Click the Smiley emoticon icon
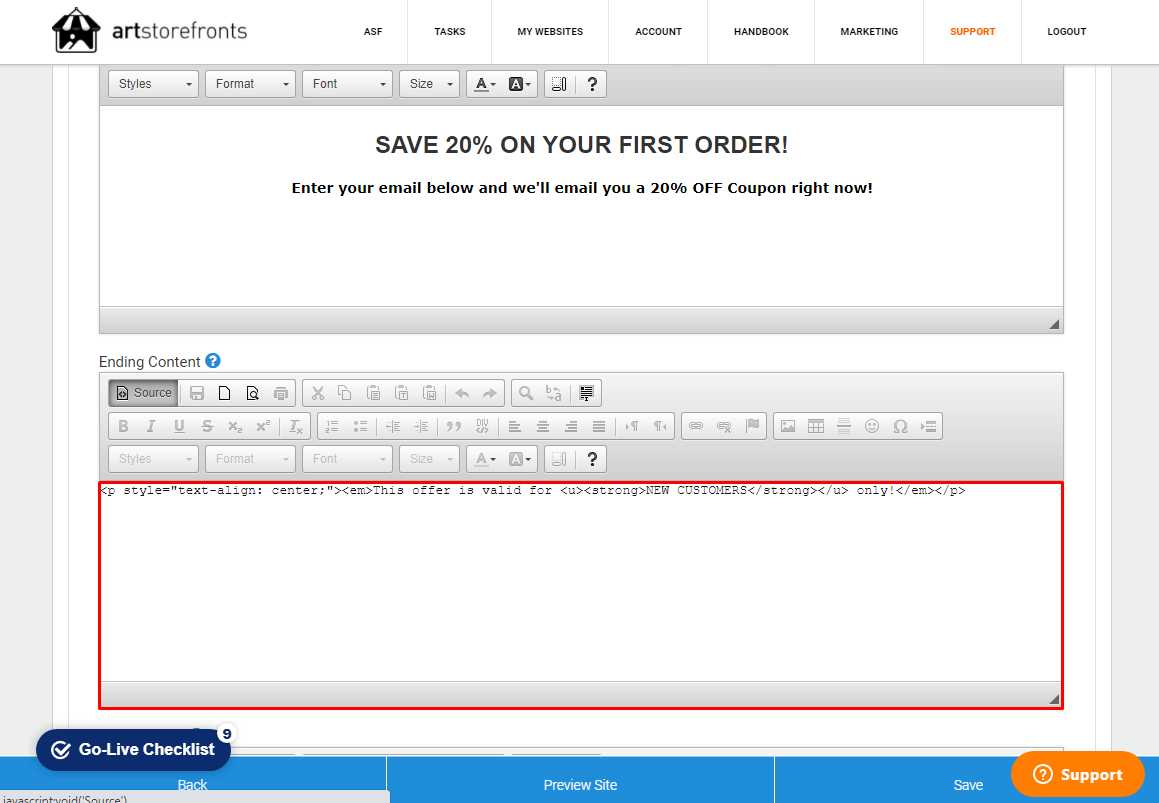The image size is (1159, 803). pyautogui.click(x=872, y=426)
